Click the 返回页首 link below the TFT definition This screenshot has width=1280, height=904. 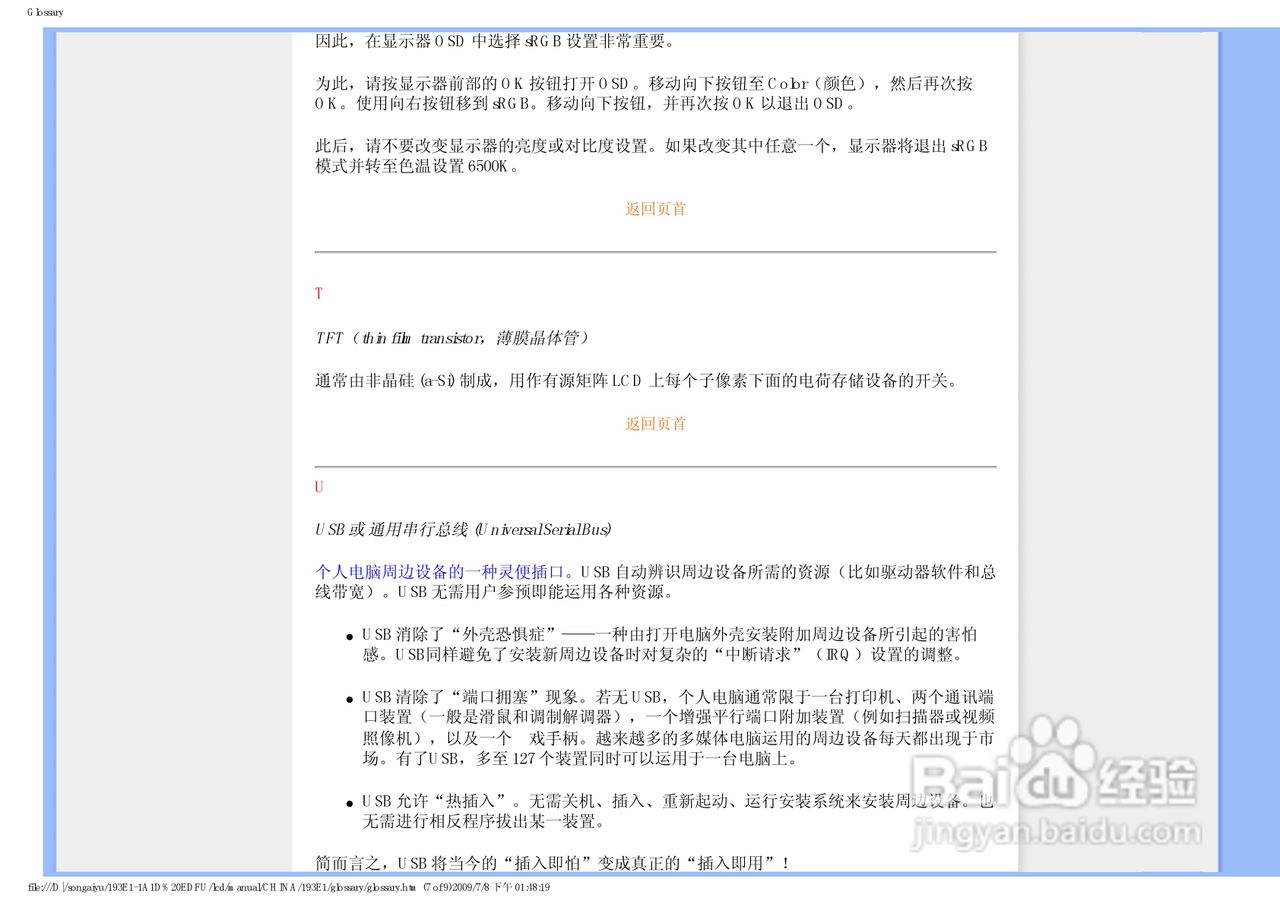[x=656, y=424]
